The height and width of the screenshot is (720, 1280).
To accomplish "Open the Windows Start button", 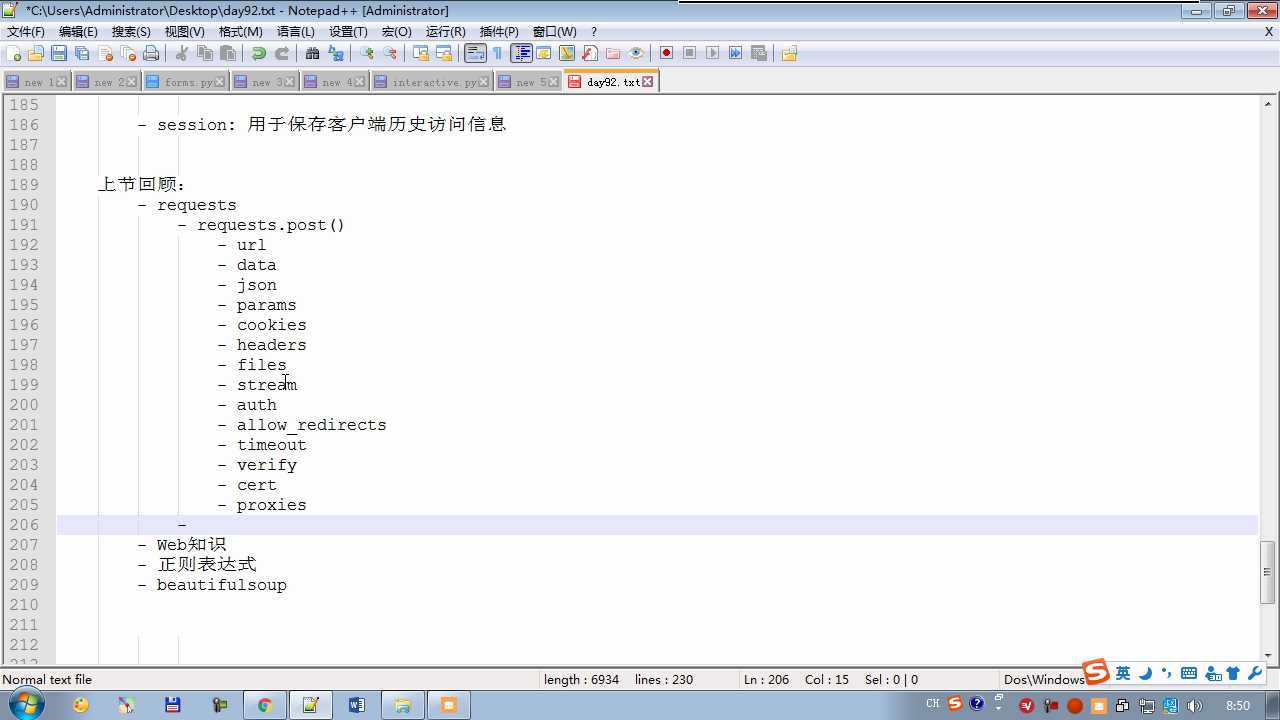I will (x=27, y=705).
